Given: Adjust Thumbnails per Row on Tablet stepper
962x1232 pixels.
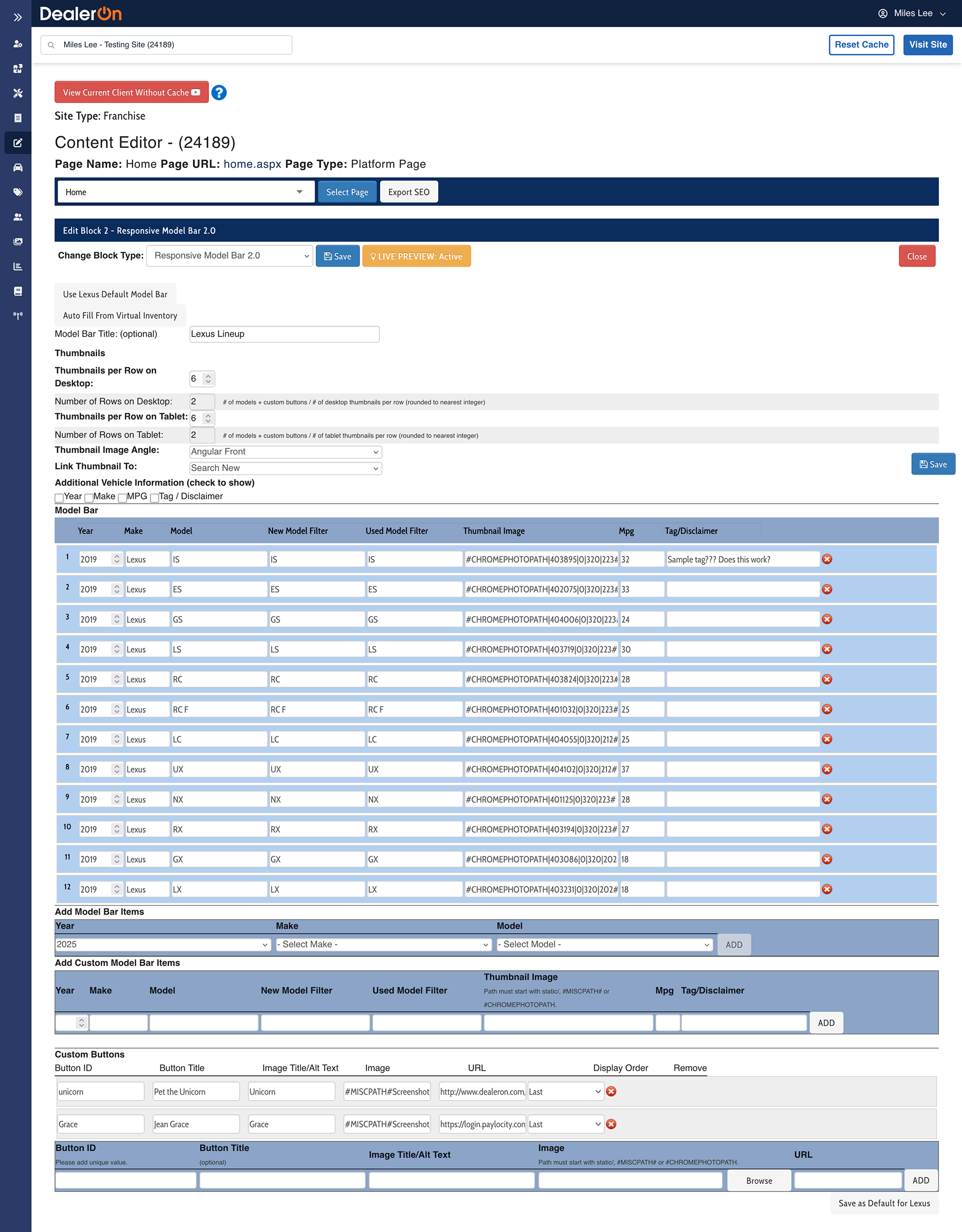Looking at the screenshot, I should (x=208, y=418).
